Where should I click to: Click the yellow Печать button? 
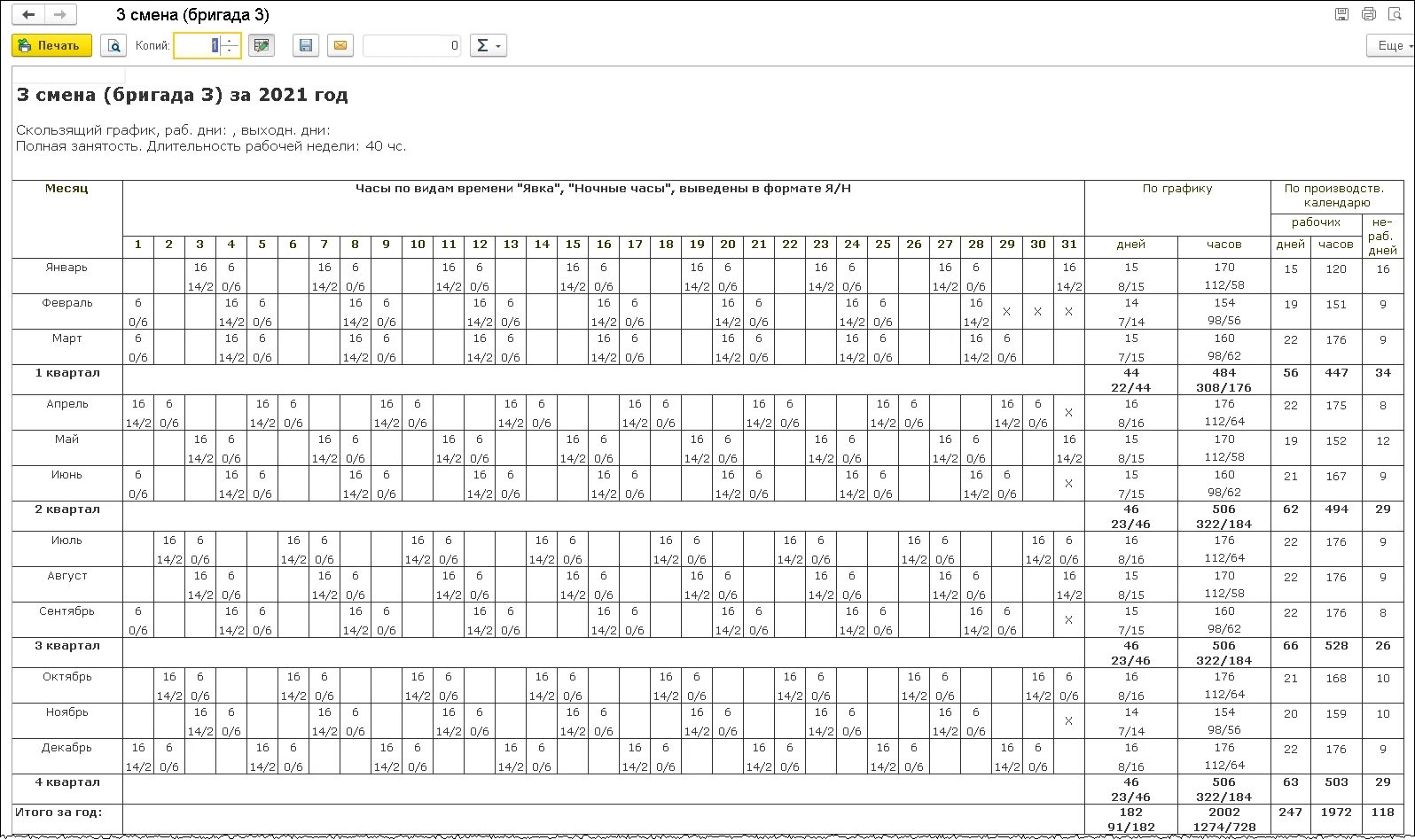51,45
